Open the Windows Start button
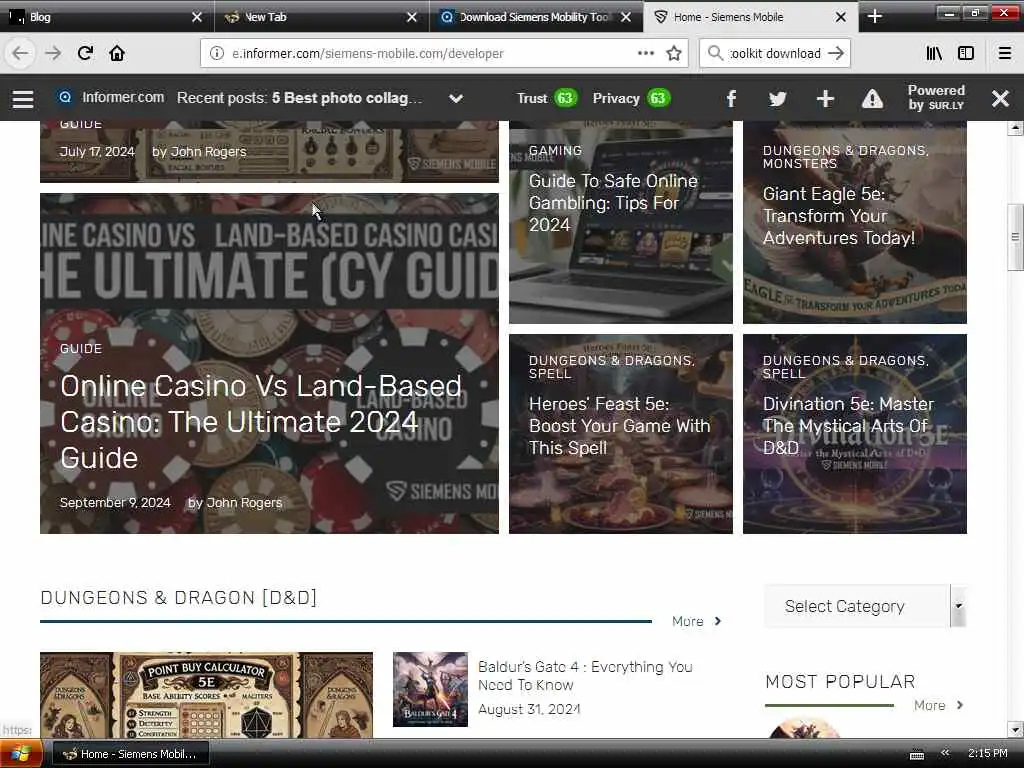The width and height of the screenshot is (1024, 768). (21, 754)
